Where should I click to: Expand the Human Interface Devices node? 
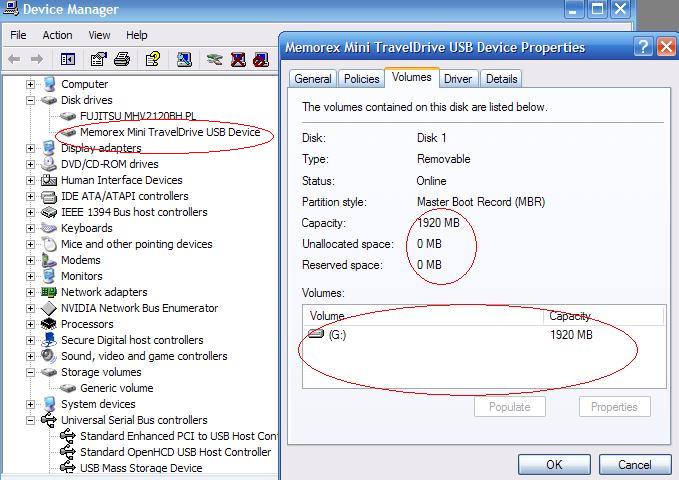[x=30, y=180]
